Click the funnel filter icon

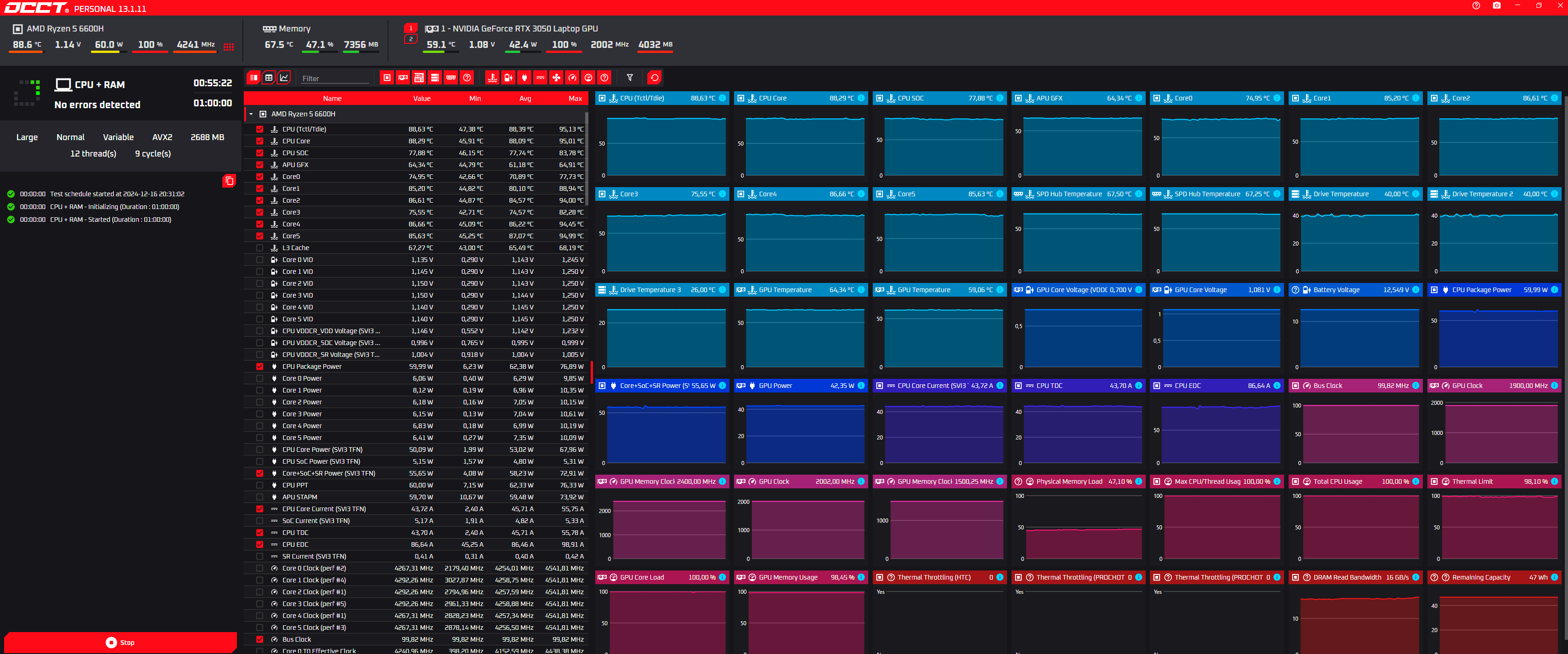(x=630, y=78)
